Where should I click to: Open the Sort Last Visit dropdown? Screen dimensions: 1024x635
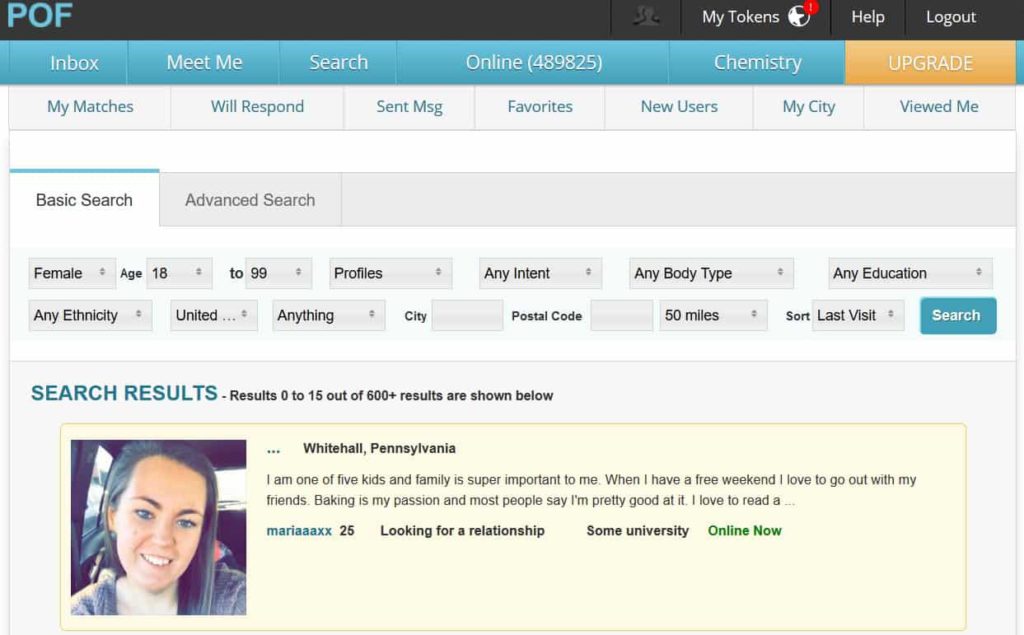pos(858,316)
